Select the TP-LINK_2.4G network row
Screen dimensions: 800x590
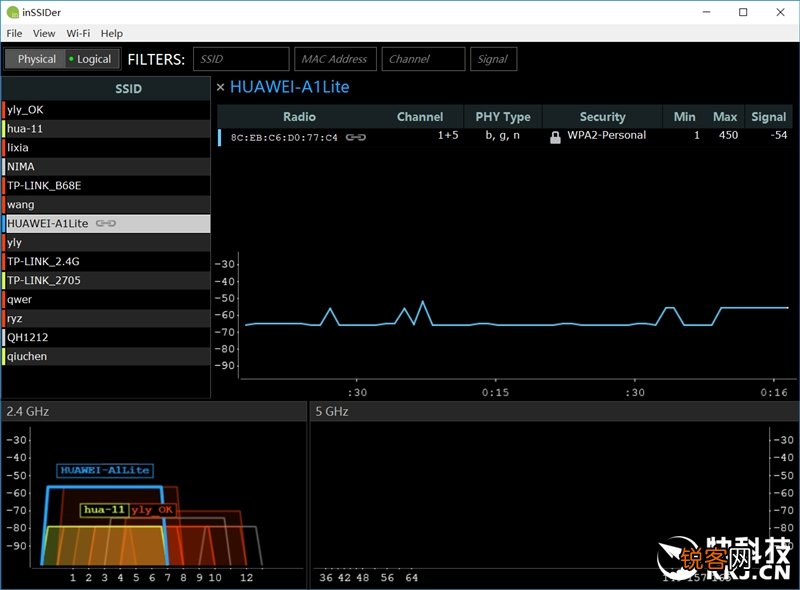click(x=106, y=261)
